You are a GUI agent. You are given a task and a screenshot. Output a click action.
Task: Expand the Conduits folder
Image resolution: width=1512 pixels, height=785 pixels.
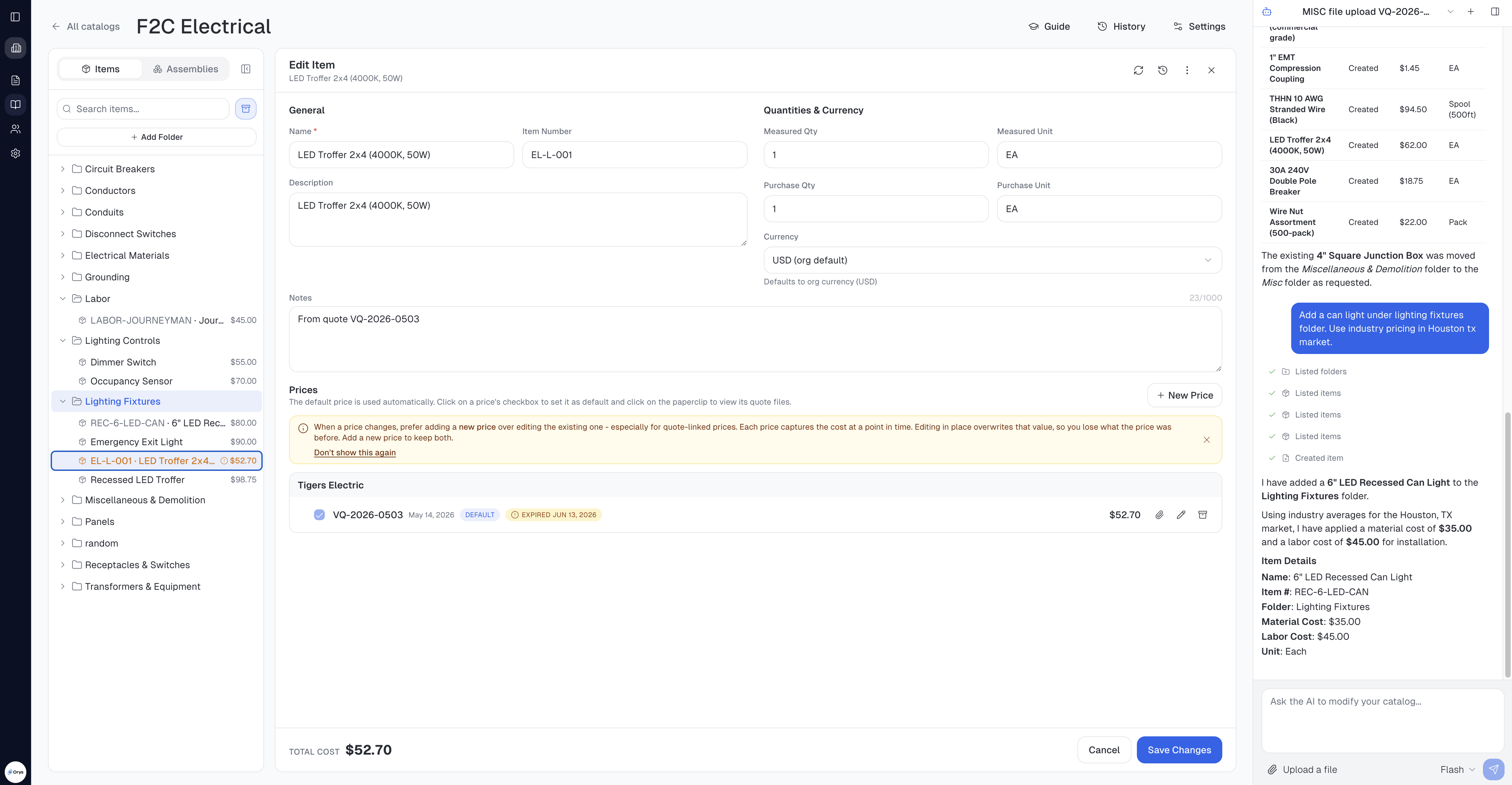[63, 212]
